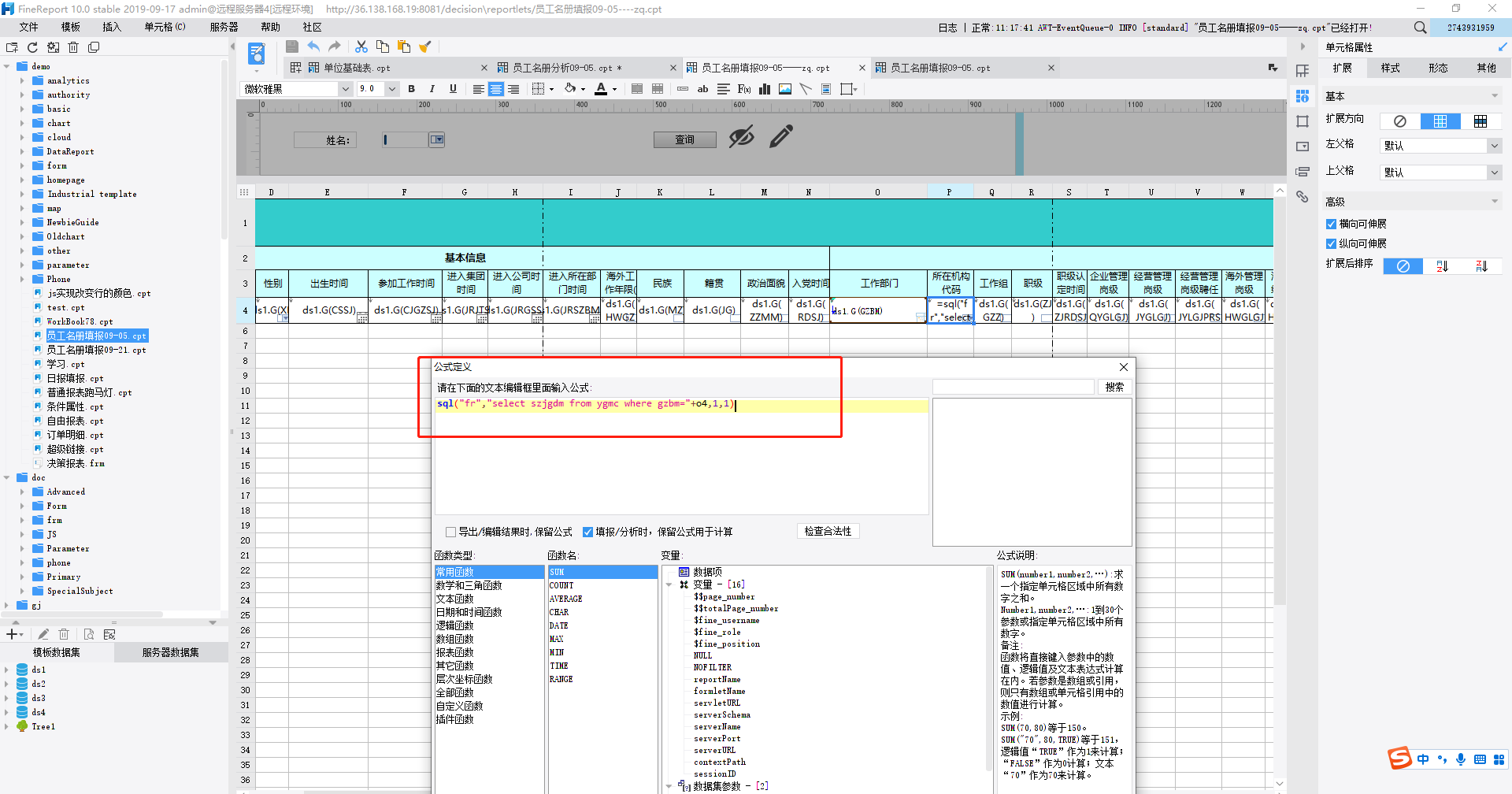This screenshot has height=794, width=1512.
Task: Align cell text to the left
Action: coord(478,89)
